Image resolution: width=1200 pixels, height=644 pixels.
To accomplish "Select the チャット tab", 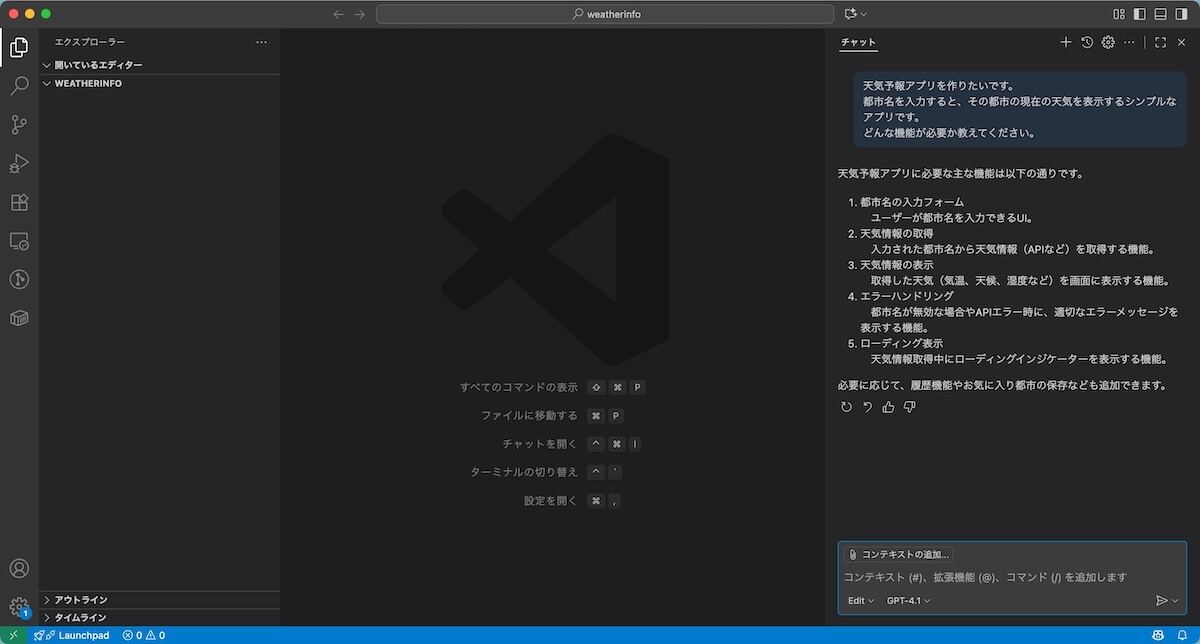I will (858, 42).
